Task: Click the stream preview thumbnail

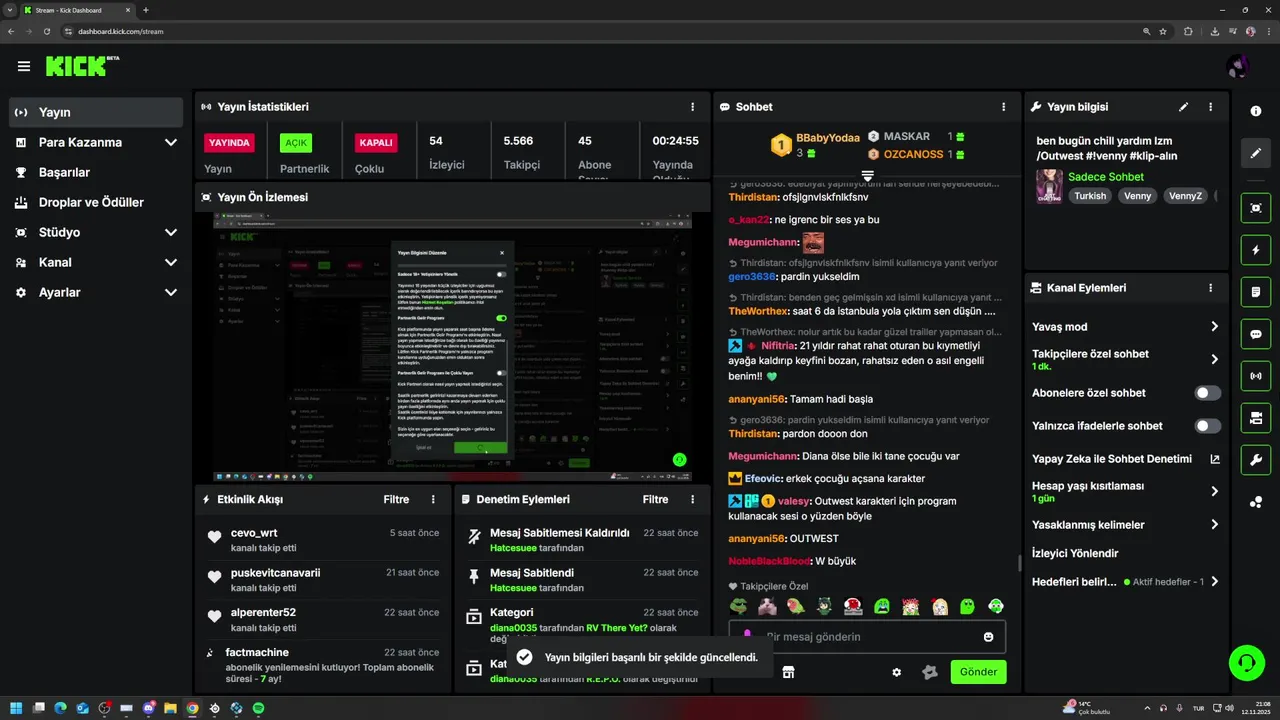Action: click(453, 346)
